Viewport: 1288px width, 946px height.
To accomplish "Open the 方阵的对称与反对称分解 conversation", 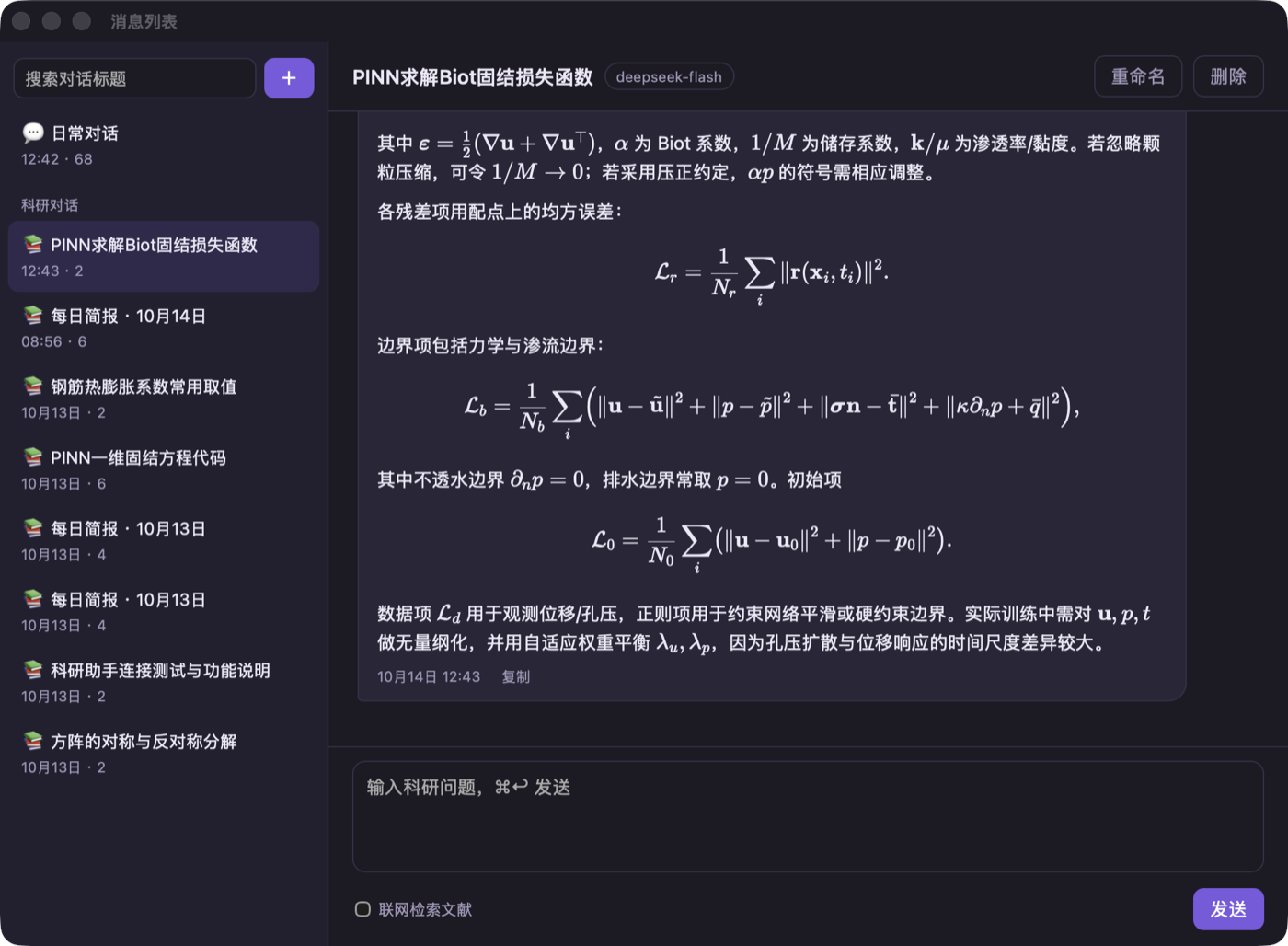I will click(x=164, y=753).
